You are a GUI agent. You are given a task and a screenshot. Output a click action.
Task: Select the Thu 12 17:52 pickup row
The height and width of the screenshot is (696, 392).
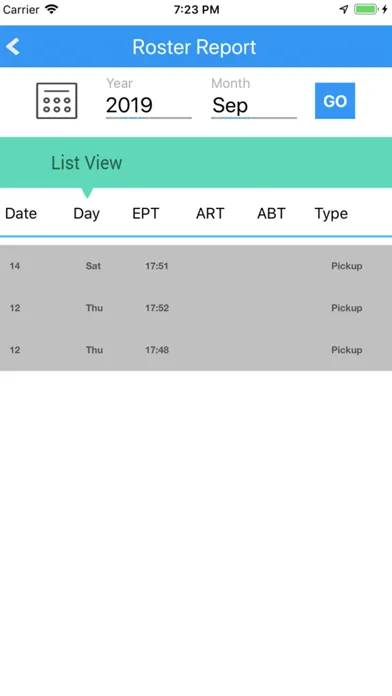(196, 308)
